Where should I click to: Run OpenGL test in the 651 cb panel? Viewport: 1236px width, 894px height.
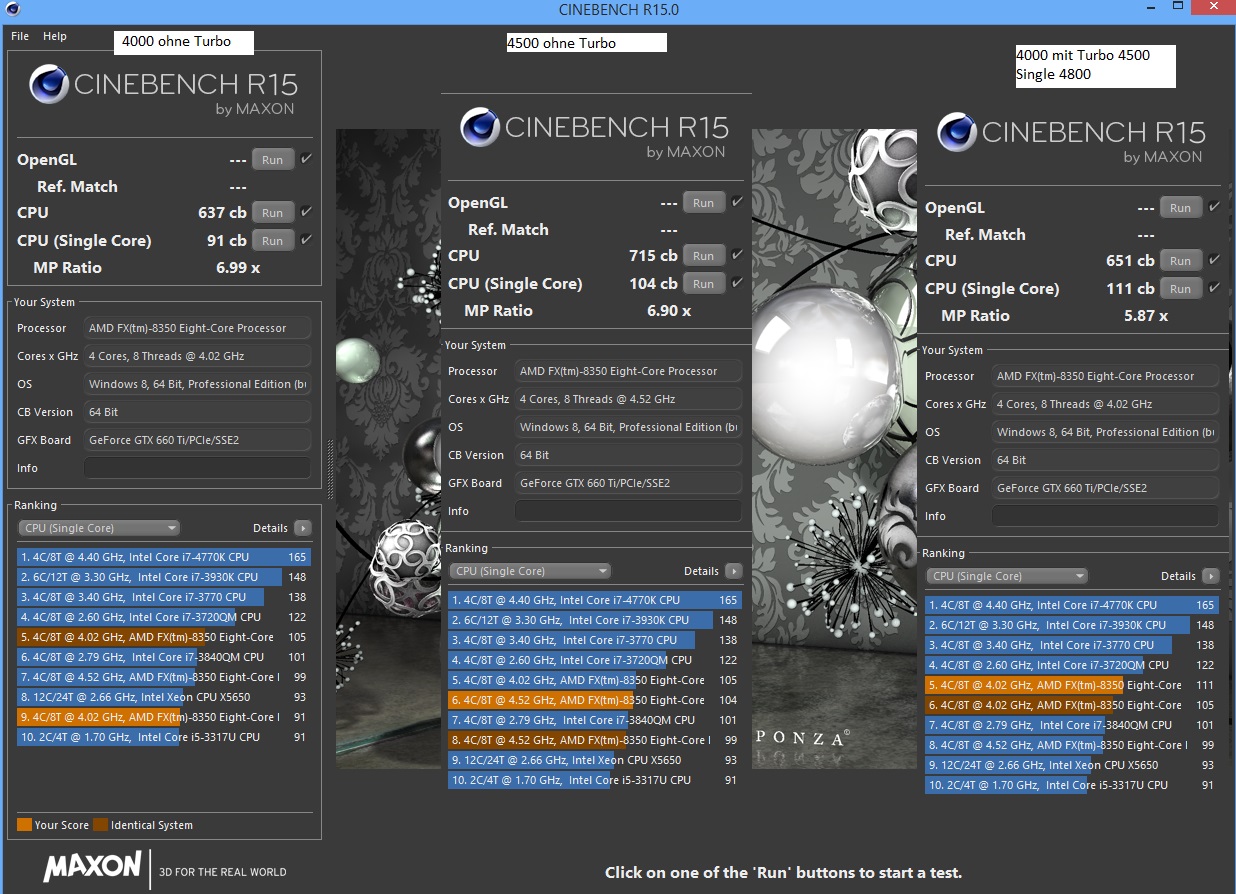tap(1181, 208)
